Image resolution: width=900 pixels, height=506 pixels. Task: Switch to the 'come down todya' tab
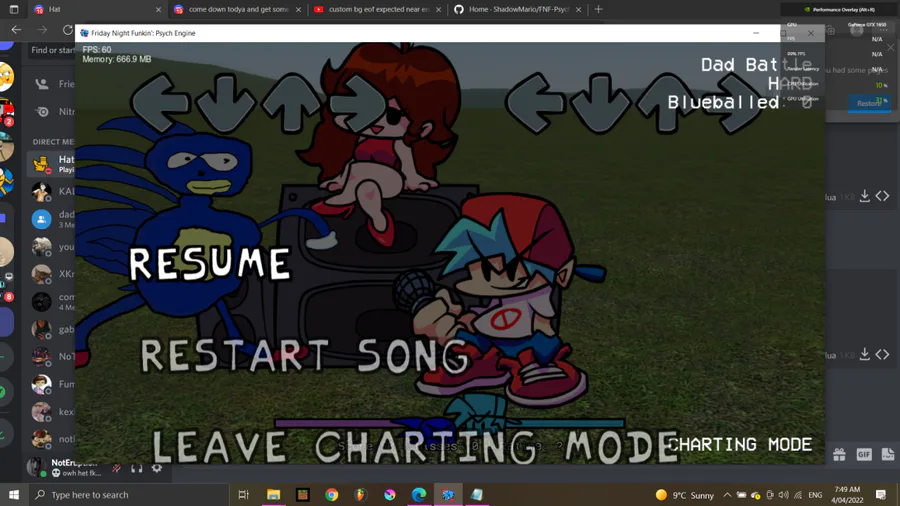(x=238, y=9)
